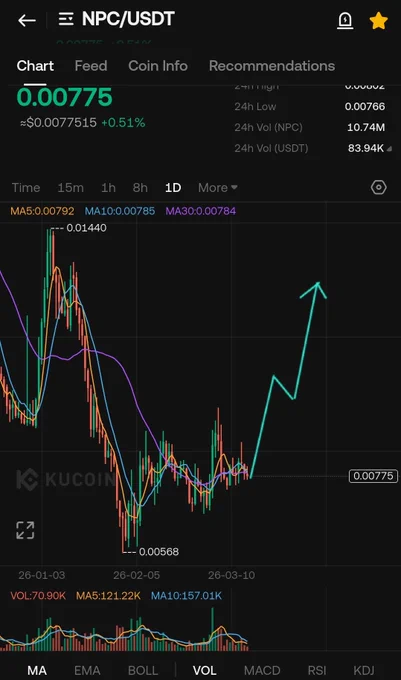Tap the 0.00568 low marker
The image size is (401, 680).
point(159,552)
